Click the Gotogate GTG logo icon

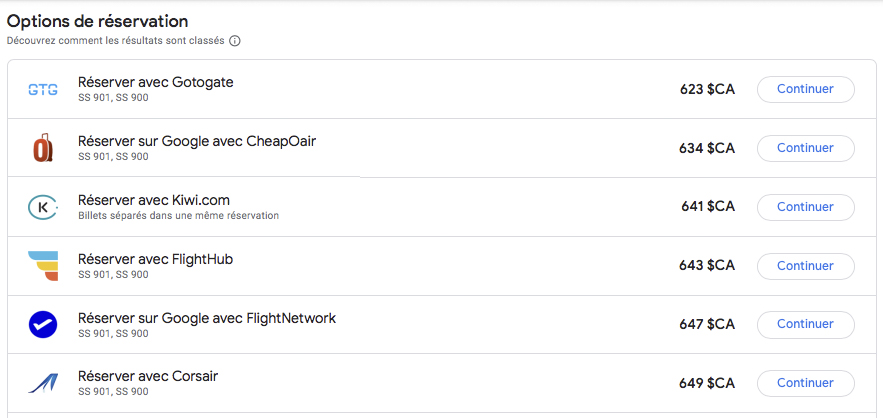click(x=43, y=89)
